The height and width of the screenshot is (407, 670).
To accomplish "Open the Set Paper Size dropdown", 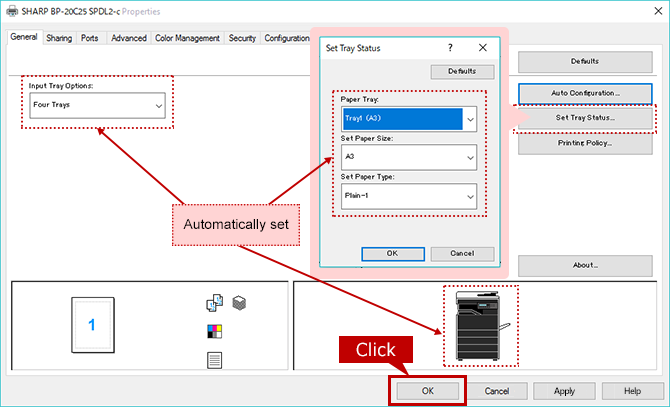I will click(409, 157).
